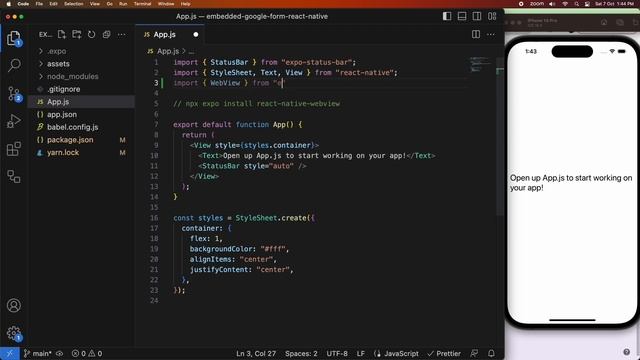Open the Search view in activity bar
This screenshot has width=640, height=360.
[14, 65]
